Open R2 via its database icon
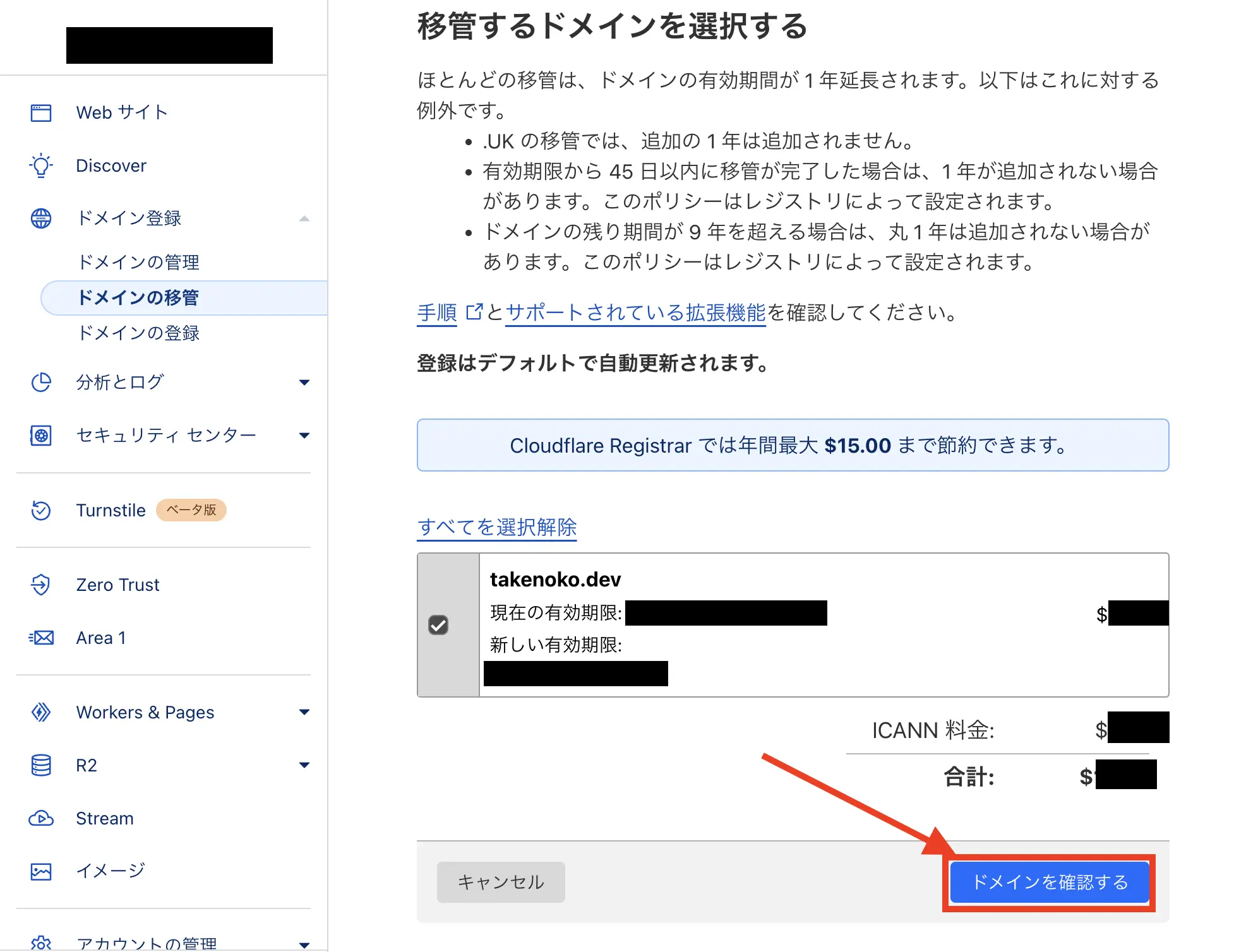Viewport: 1258px width, 952px height. [40, 765]
